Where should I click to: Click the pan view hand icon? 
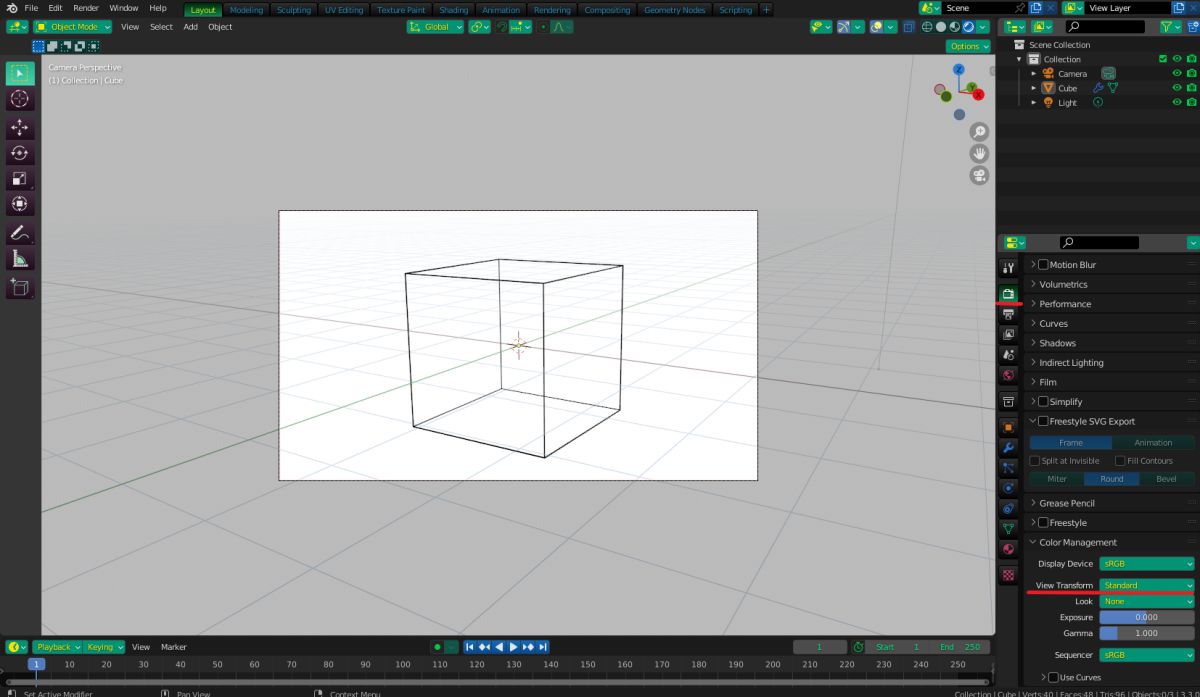tap(979, 153)
